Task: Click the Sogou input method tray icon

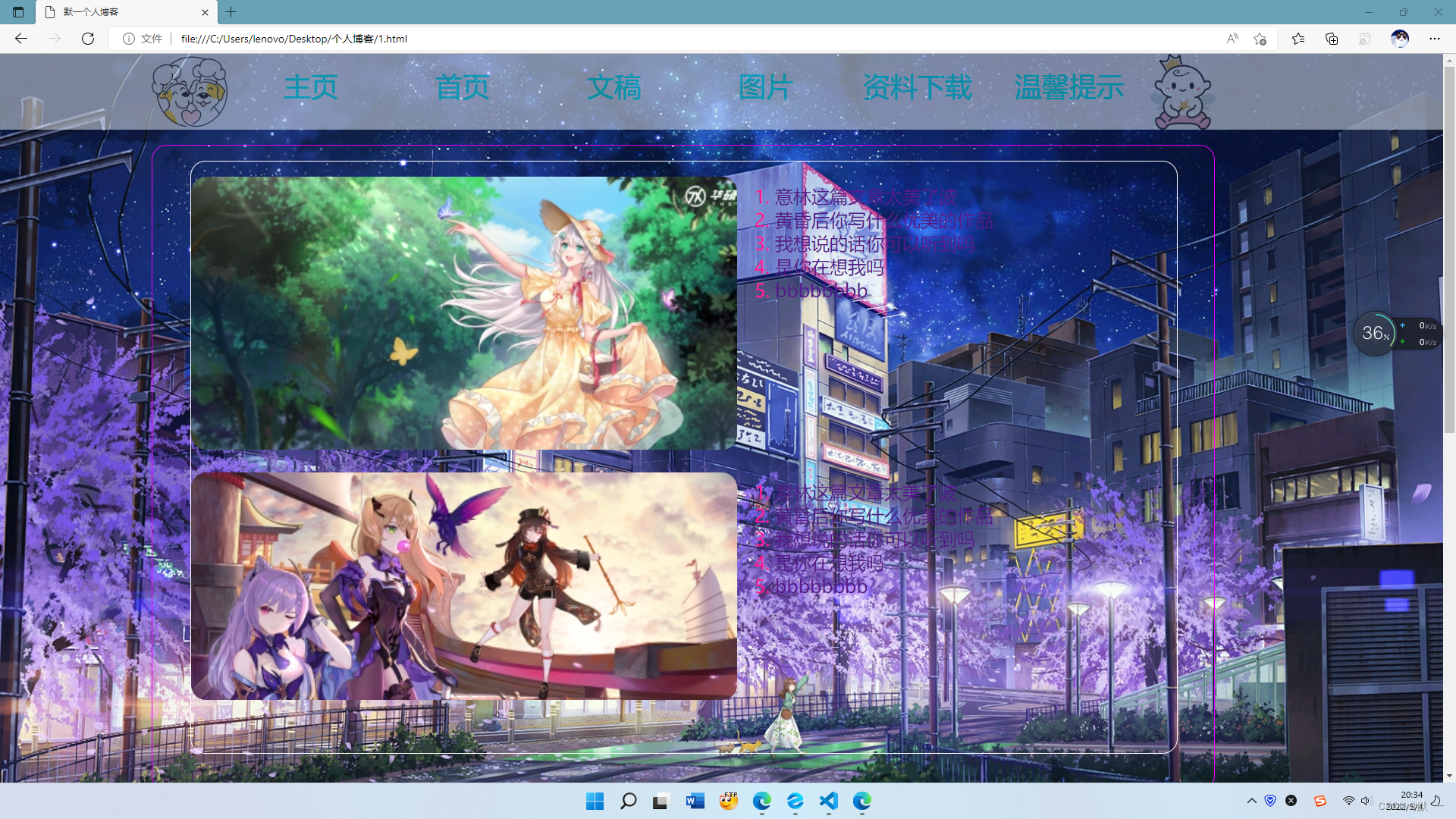Action: tap(1320, 801)
